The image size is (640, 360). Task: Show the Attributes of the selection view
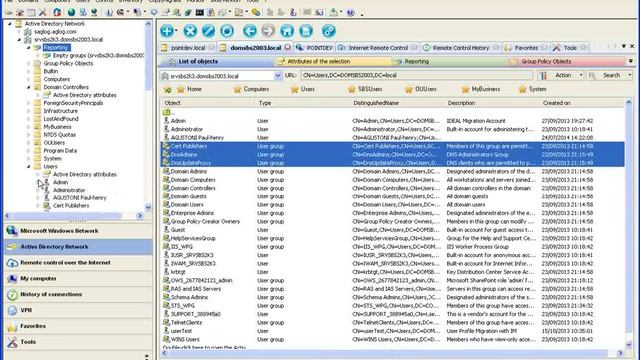(333, 61)
